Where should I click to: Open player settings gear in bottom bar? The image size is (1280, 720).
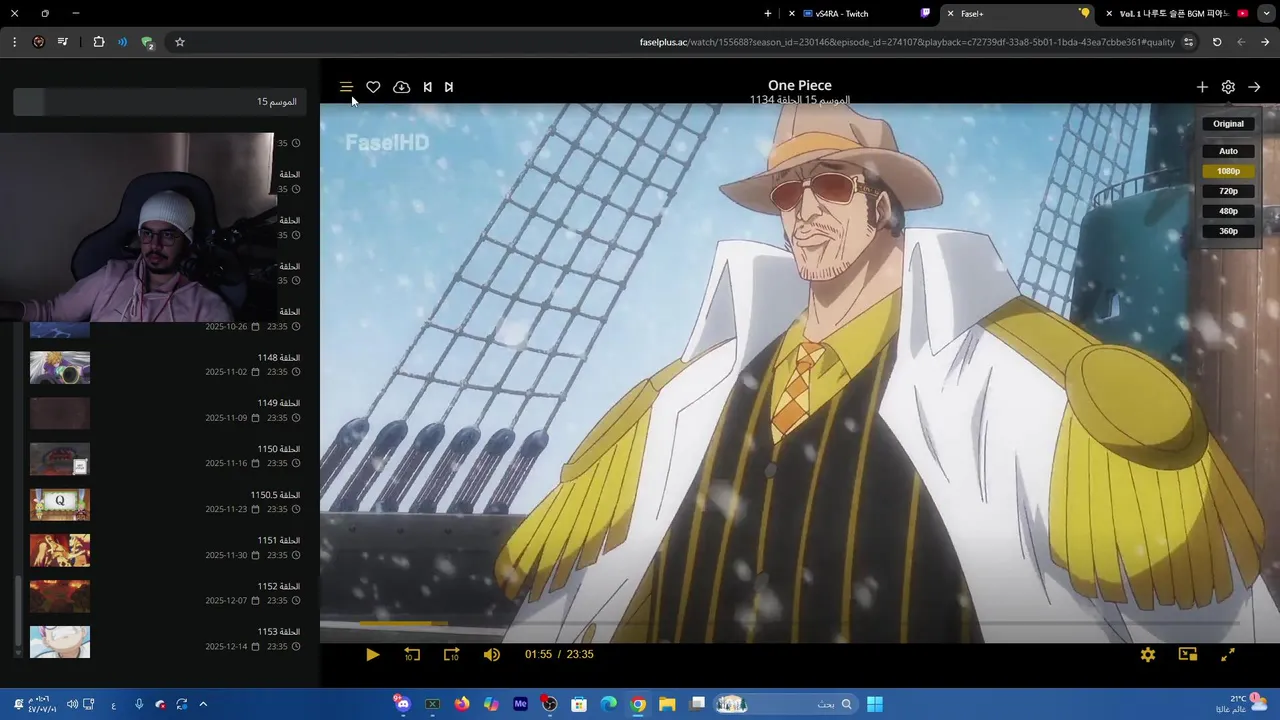point(1148,654)
